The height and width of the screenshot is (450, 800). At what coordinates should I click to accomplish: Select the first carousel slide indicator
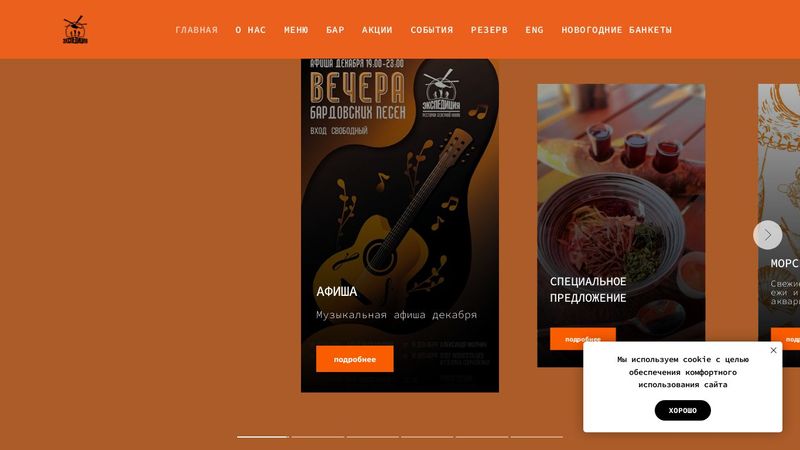click(263, 437)
